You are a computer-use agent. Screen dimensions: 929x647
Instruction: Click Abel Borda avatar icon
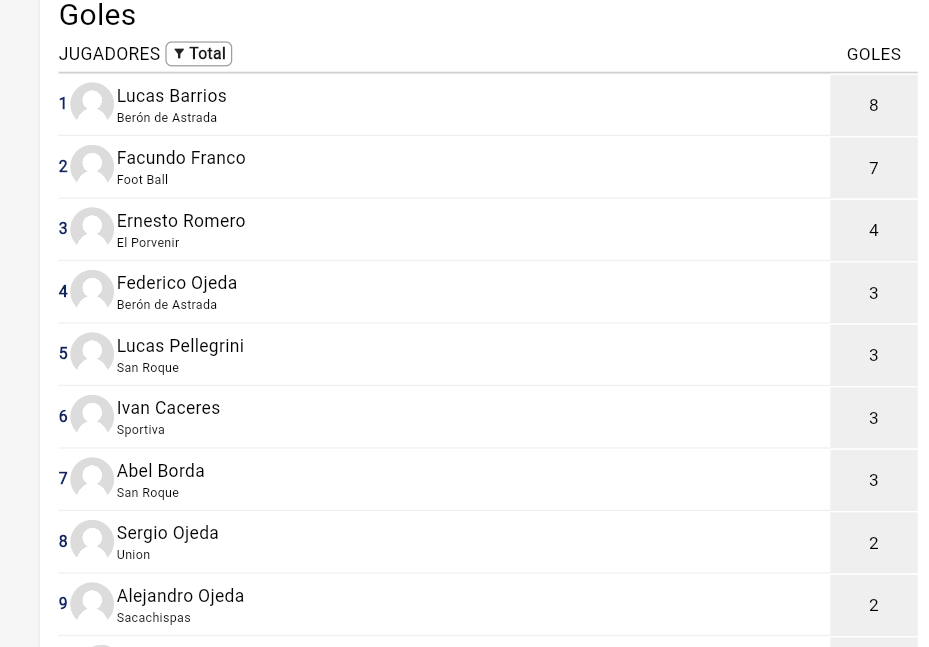pos(92,479)
